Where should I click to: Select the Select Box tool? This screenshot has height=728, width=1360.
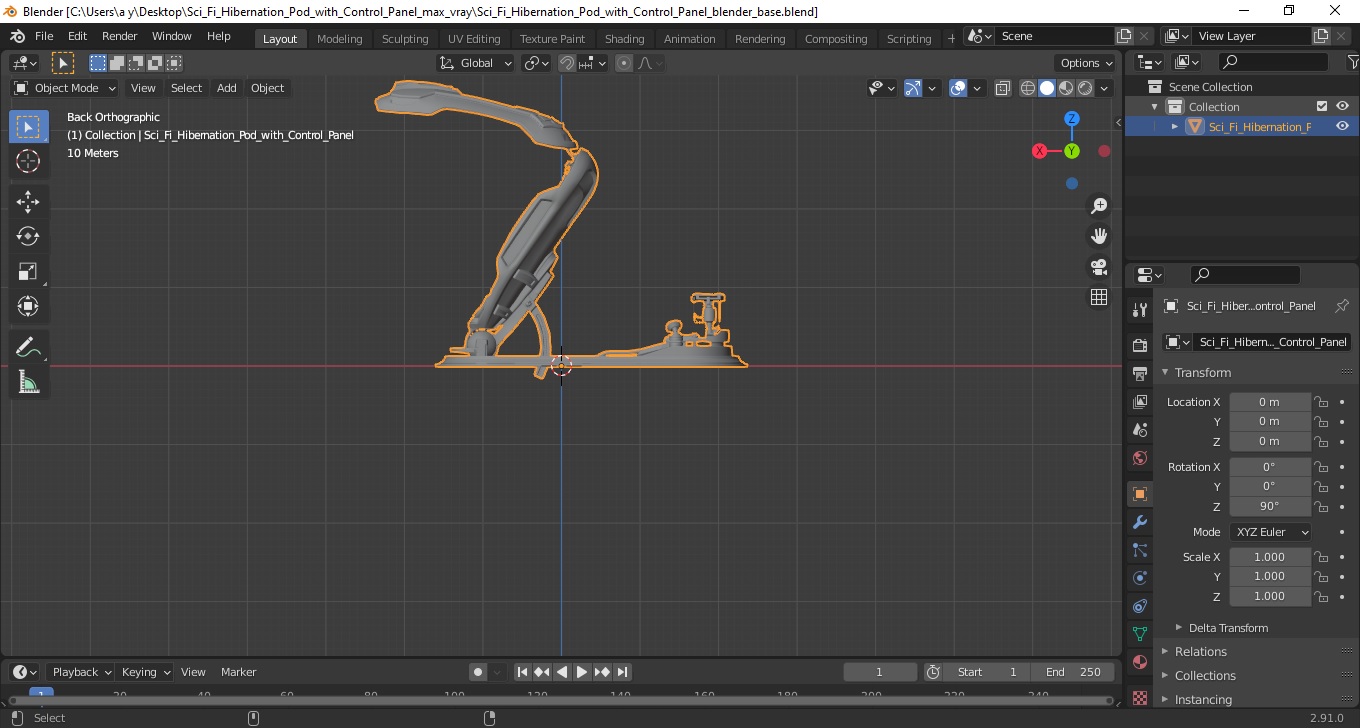28,127
